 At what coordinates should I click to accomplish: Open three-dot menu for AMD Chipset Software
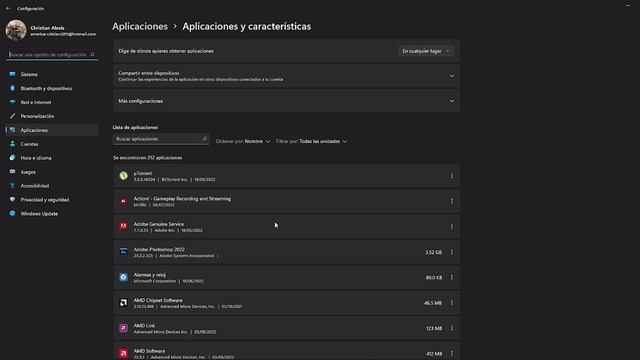[x=451, y=303]
